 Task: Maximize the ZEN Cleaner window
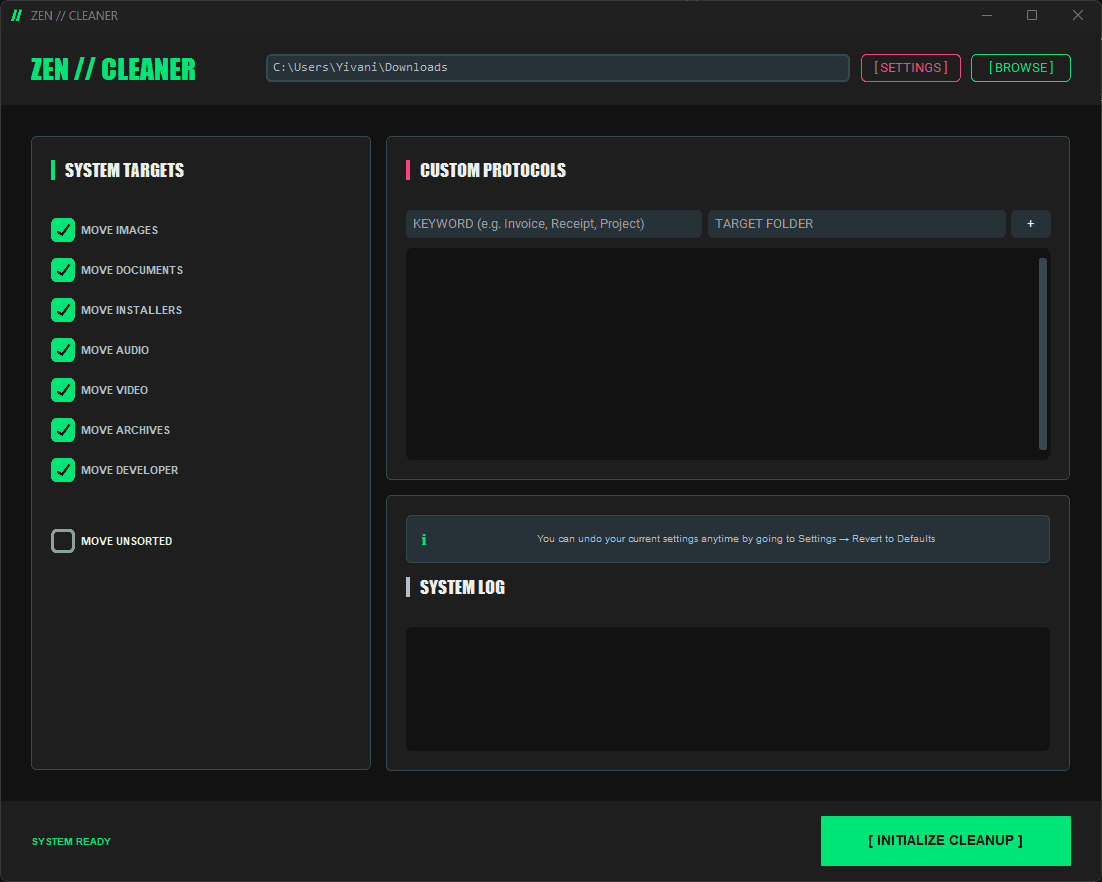[1032, 15]
